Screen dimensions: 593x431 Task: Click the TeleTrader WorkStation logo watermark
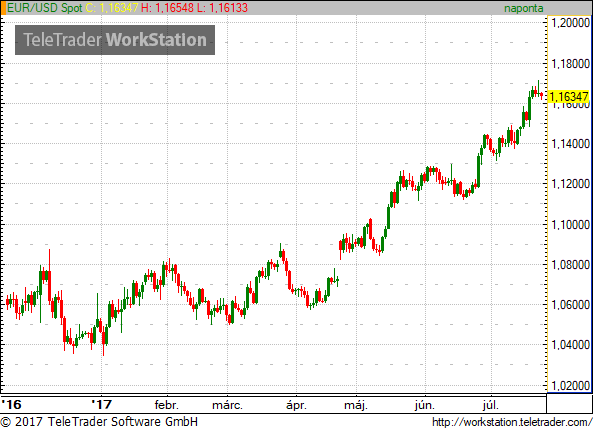click(115, 40)
